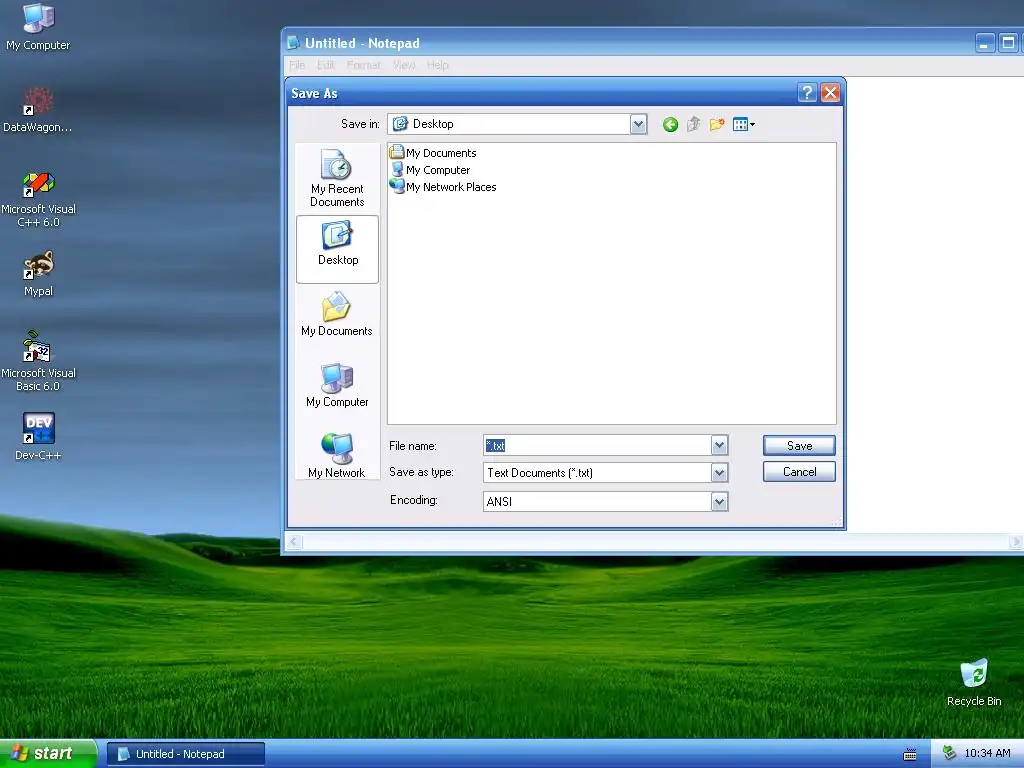
Task: Expand the File name dropdown arrow
Action: 719,445
